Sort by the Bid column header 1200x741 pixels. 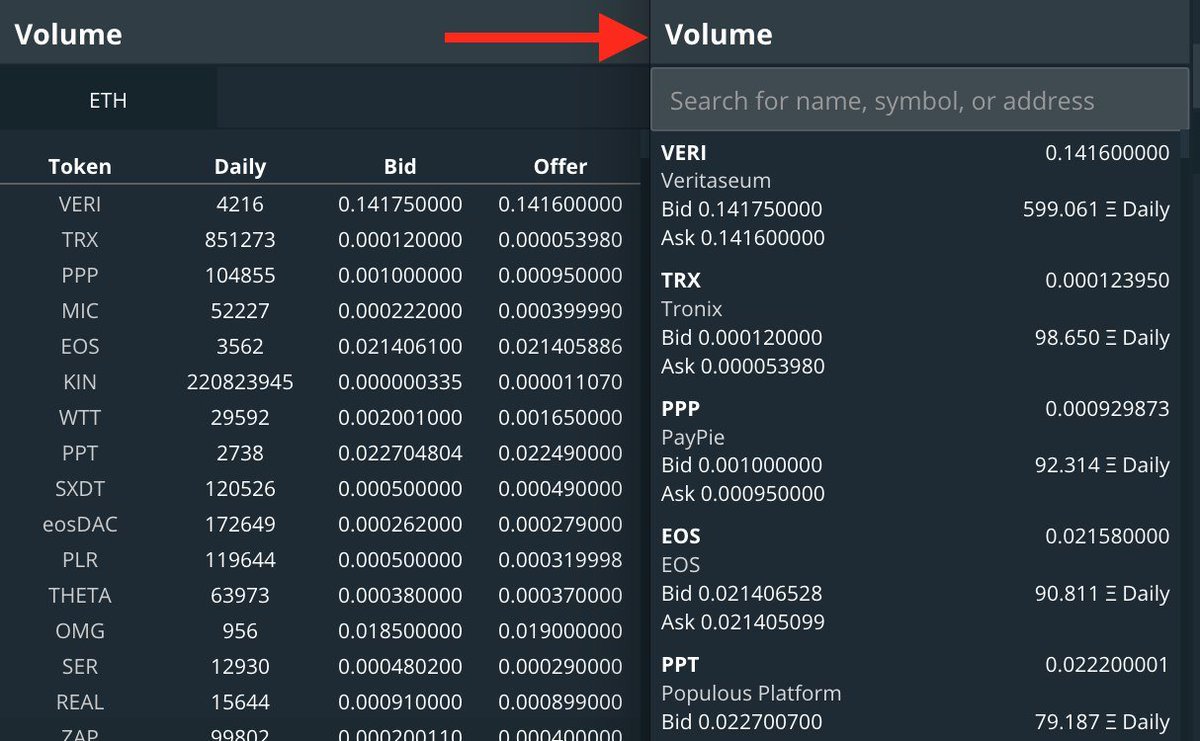click(x=400, y=167)
